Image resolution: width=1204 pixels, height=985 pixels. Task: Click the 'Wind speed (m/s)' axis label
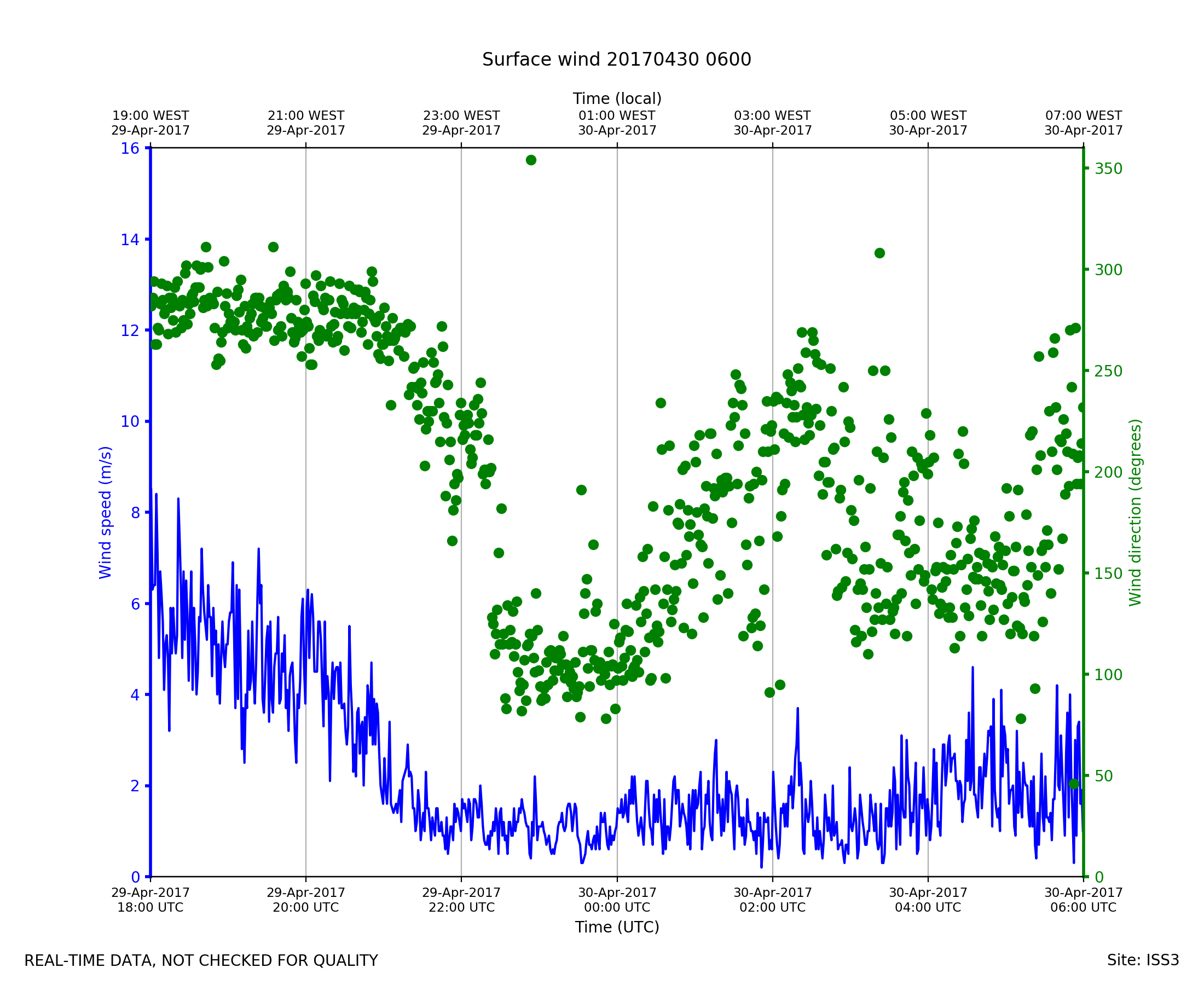click(106, 512)
